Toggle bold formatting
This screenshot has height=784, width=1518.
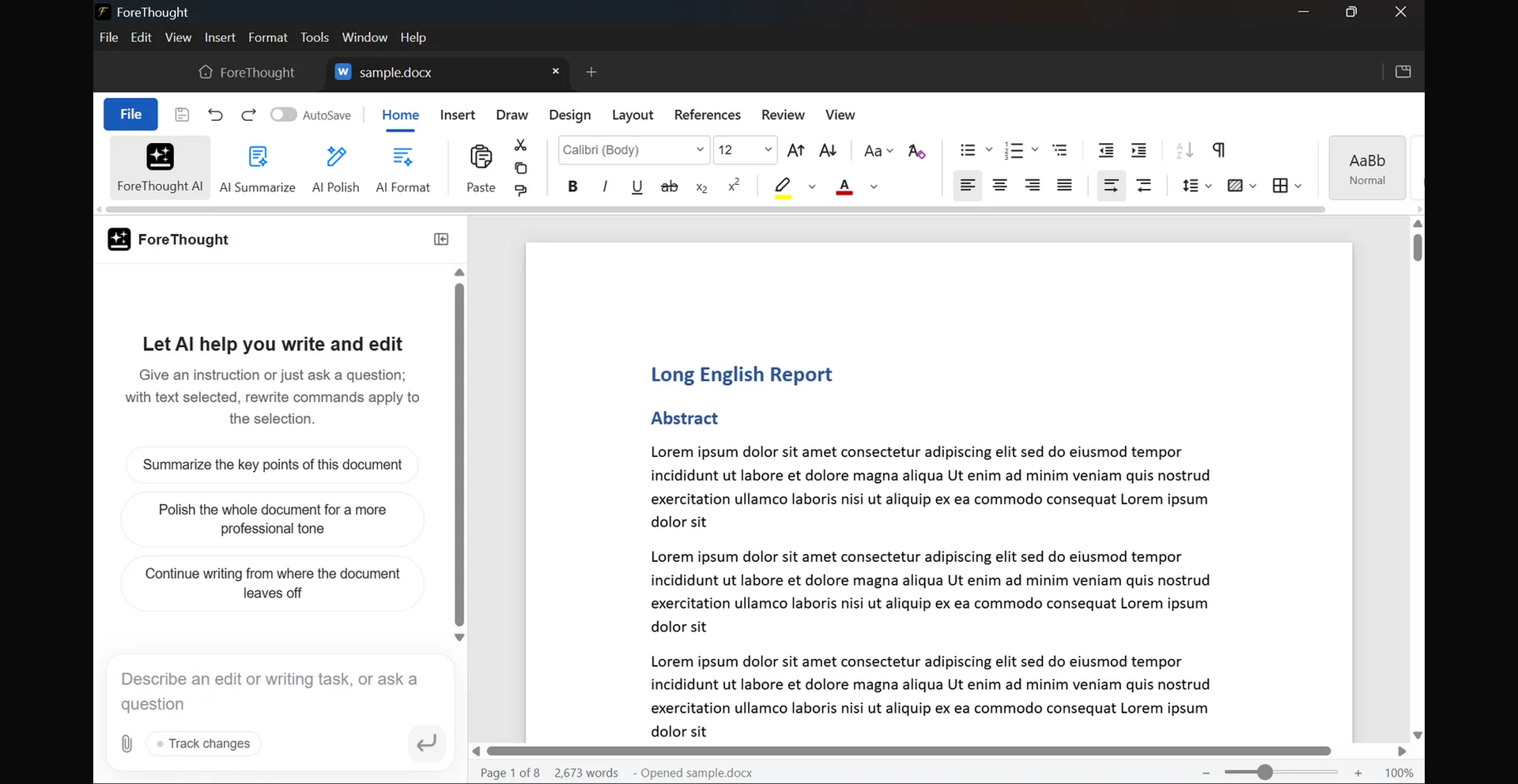point(572,187)
